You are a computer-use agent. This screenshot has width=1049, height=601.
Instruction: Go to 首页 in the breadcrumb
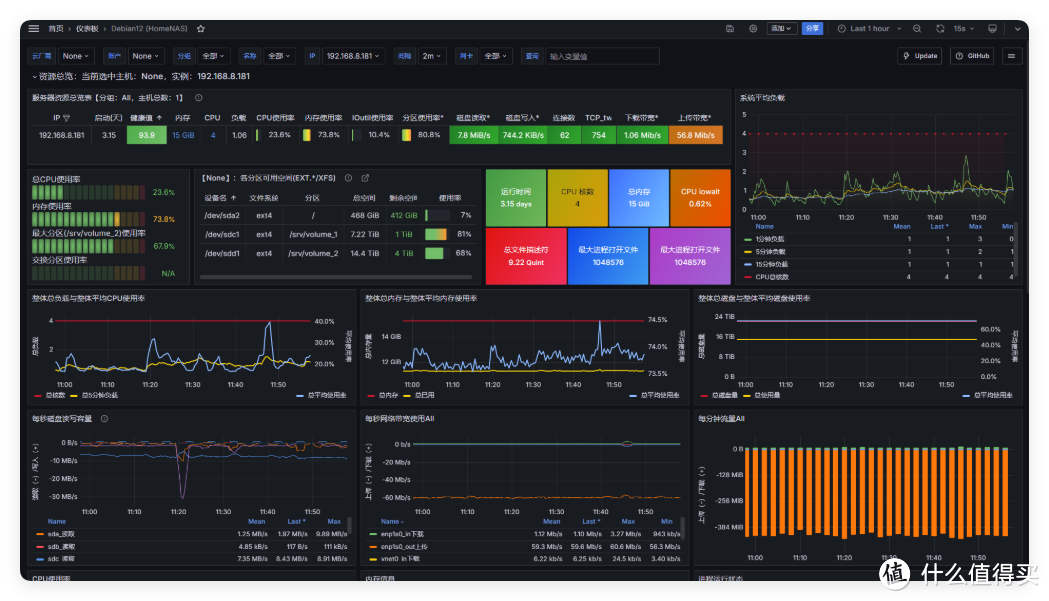tap(56, 29)
